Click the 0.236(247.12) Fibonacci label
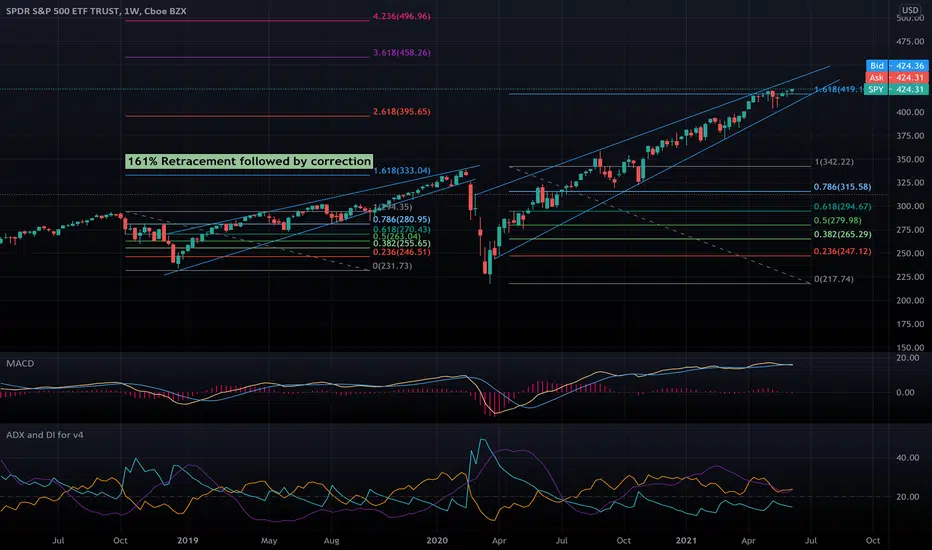Screen dimensions: 932x550 tap(842, 252)
